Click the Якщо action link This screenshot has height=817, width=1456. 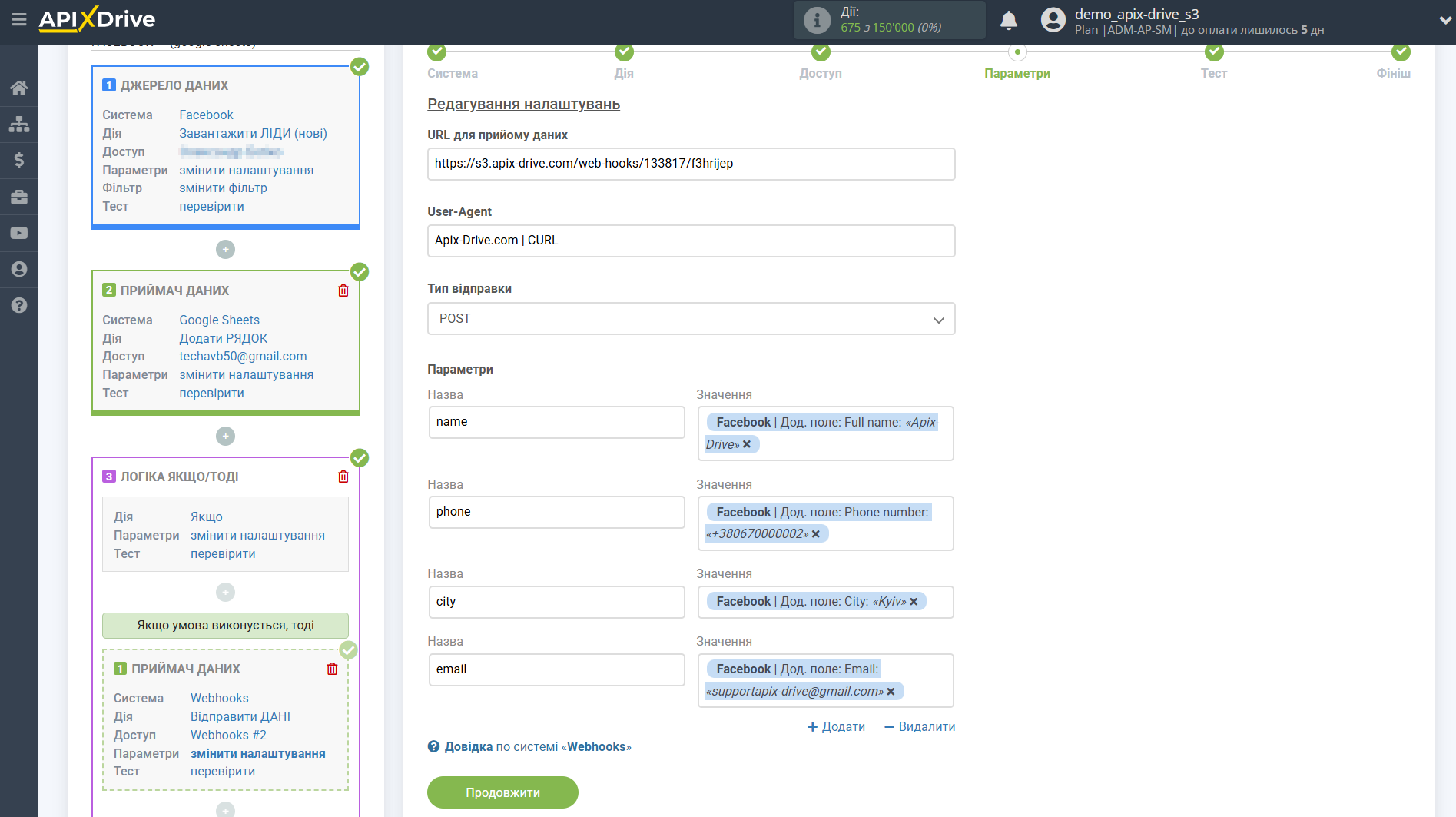click(x=206, y=516)
